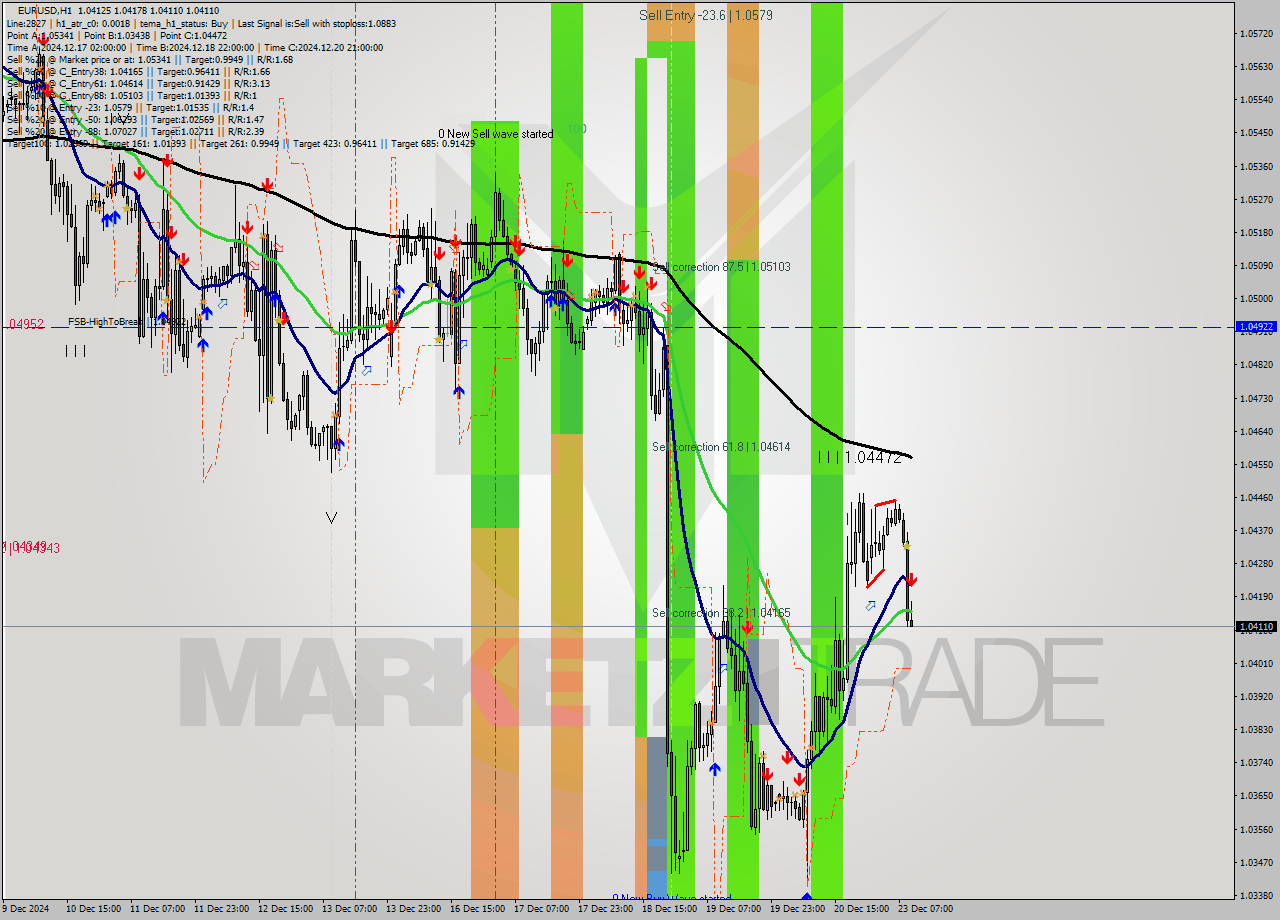
Task: Select the 'Sell correction 61.8 | 1.04614' label
Action: click(721, 447)
